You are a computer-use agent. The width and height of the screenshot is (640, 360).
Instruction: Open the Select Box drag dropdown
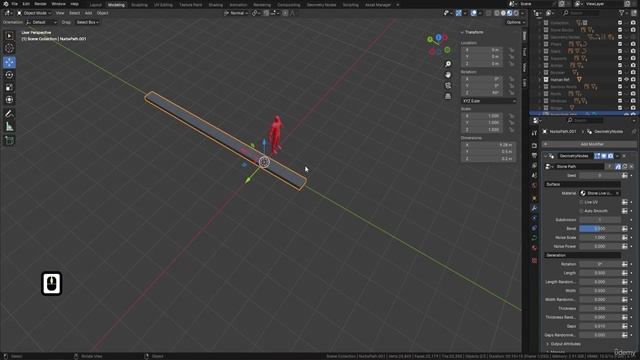(88, 22)
